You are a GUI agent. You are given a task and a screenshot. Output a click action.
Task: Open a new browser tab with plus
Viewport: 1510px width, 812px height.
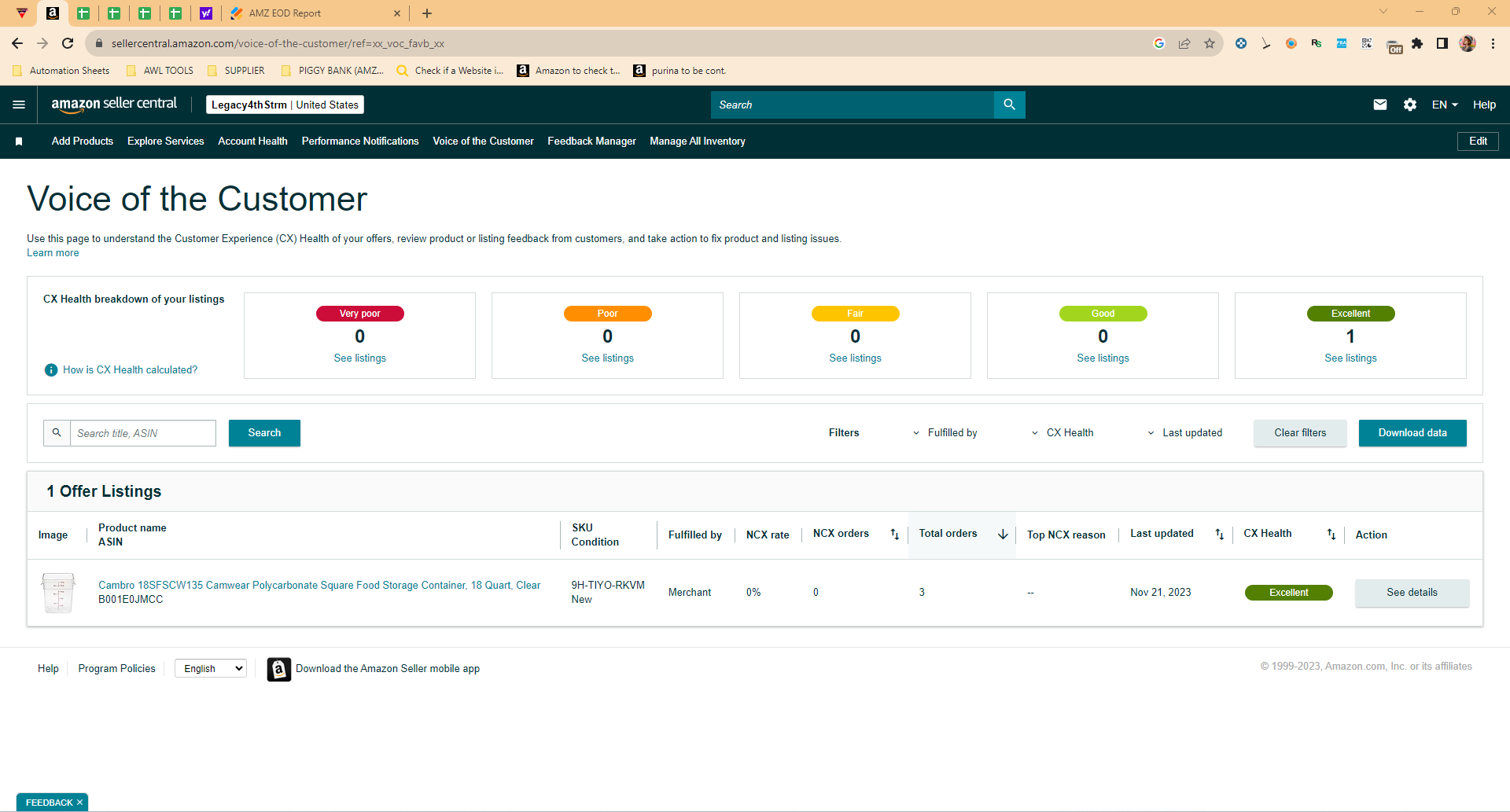pyautogui.click(x=427, y=13)
